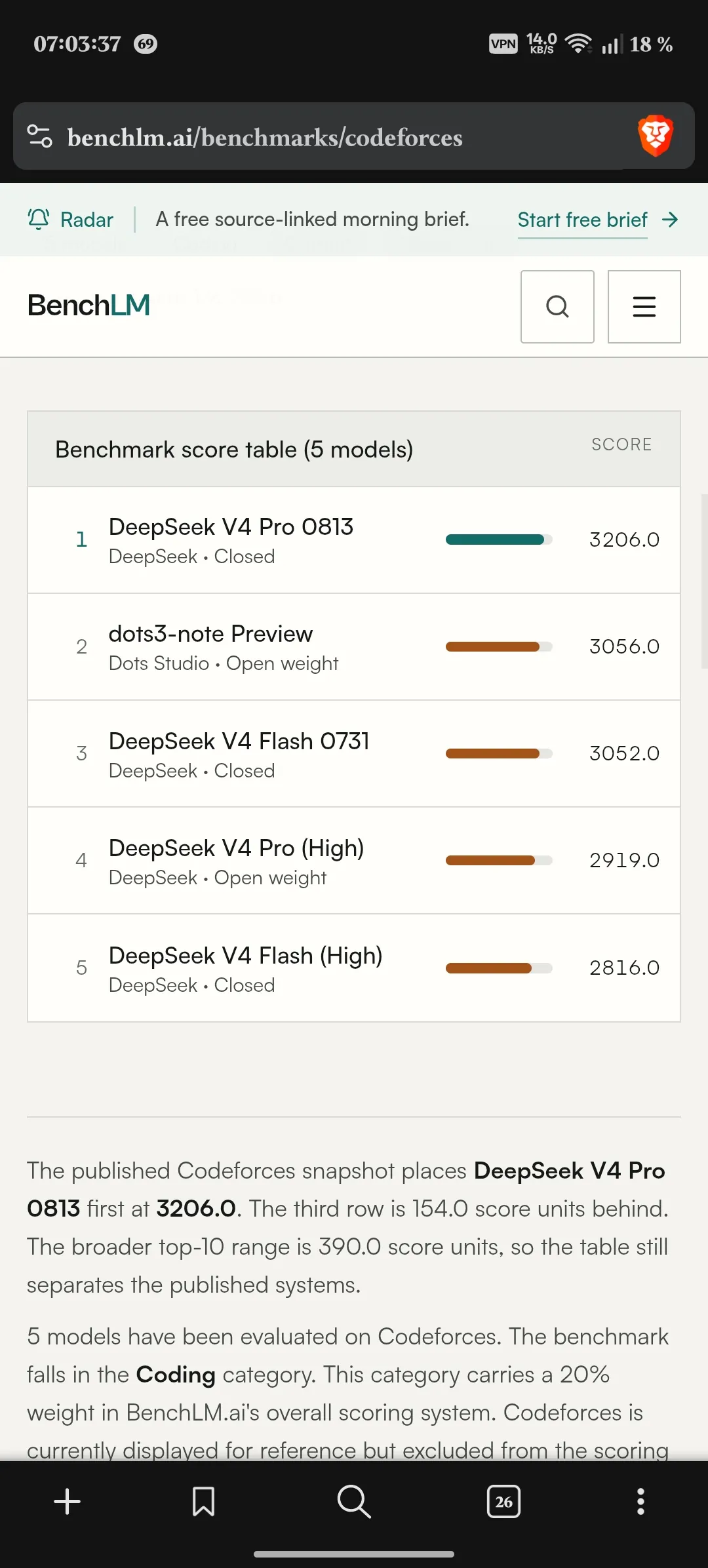Tap the VPN status bar icon
Image resolution: width=708 pixels, height=1568 pixels.
tap(503, 44)
